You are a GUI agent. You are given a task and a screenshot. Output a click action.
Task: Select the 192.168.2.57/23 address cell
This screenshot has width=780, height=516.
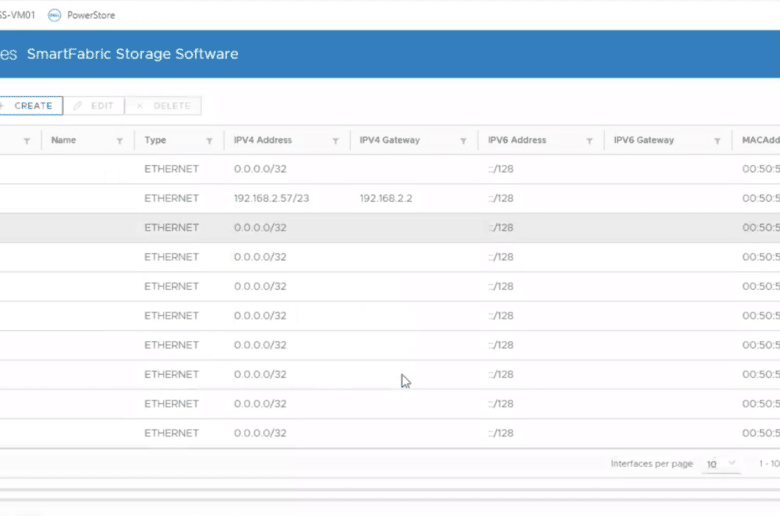pyautogui.click(x=272, y=198)
